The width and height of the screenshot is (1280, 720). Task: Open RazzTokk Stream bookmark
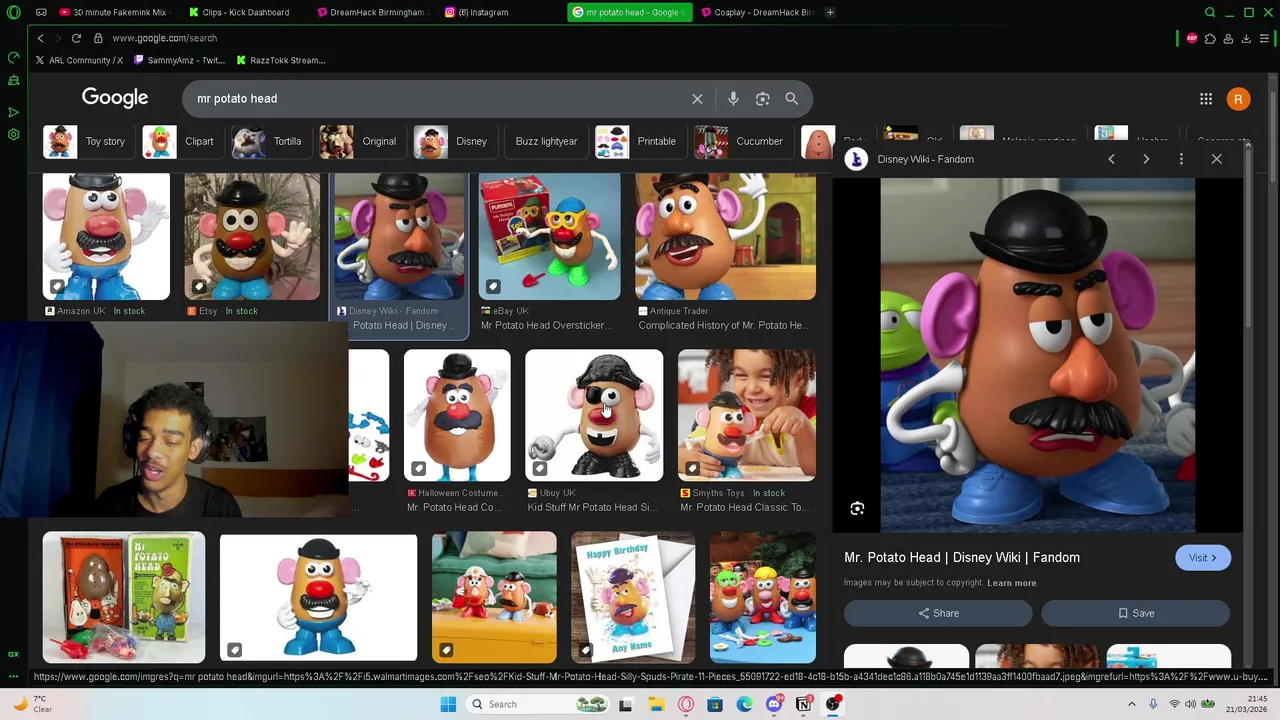click(x=281, y=60)
